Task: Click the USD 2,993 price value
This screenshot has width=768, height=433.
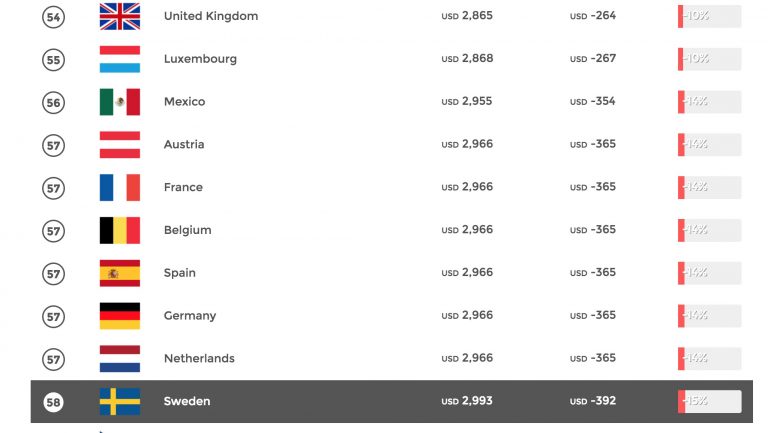Action: tap(467, 401)
